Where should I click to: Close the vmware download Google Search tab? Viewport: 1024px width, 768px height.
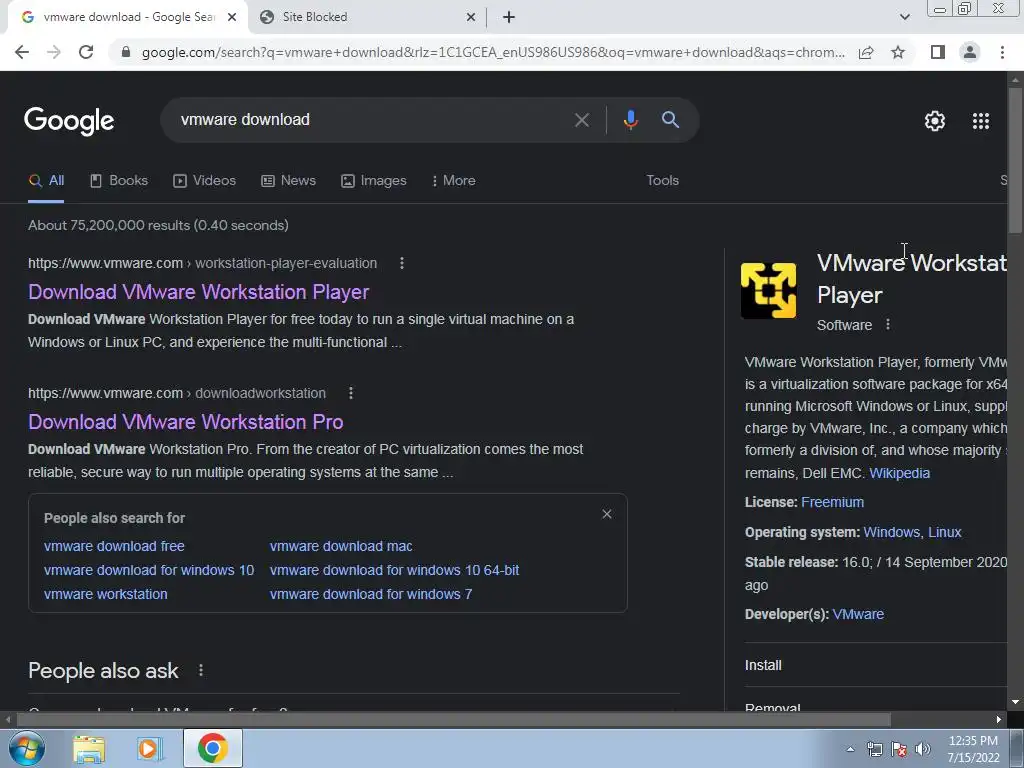pyautogui.click(x=232, y=17)
